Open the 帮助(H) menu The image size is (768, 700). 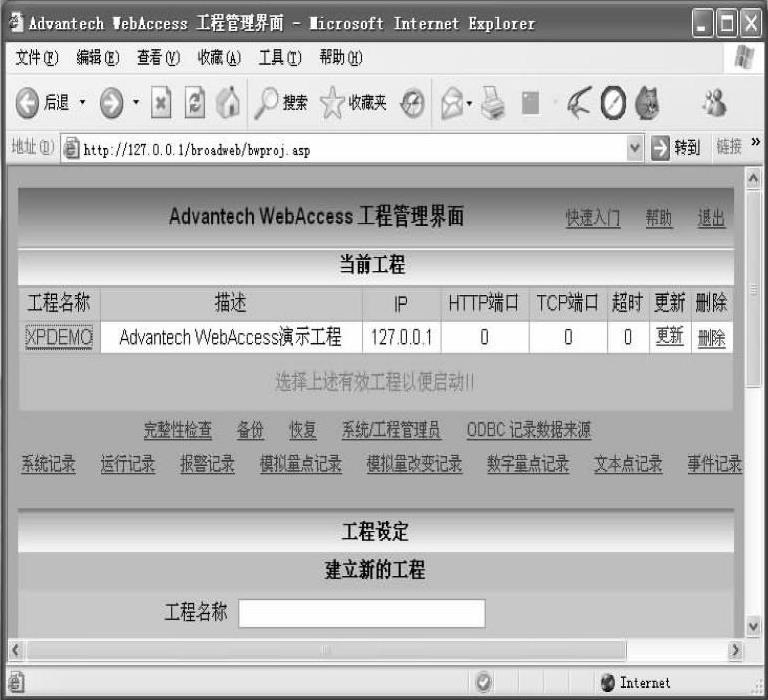tap(341, 58)
